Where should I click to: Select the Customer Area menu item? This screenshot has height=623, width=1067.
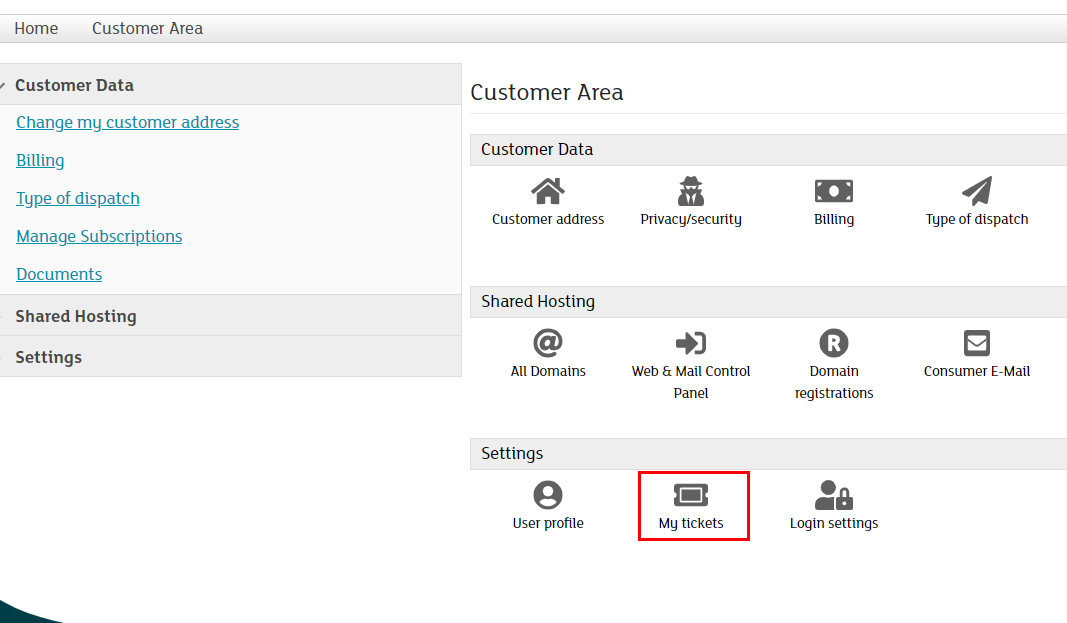(147, 28)
